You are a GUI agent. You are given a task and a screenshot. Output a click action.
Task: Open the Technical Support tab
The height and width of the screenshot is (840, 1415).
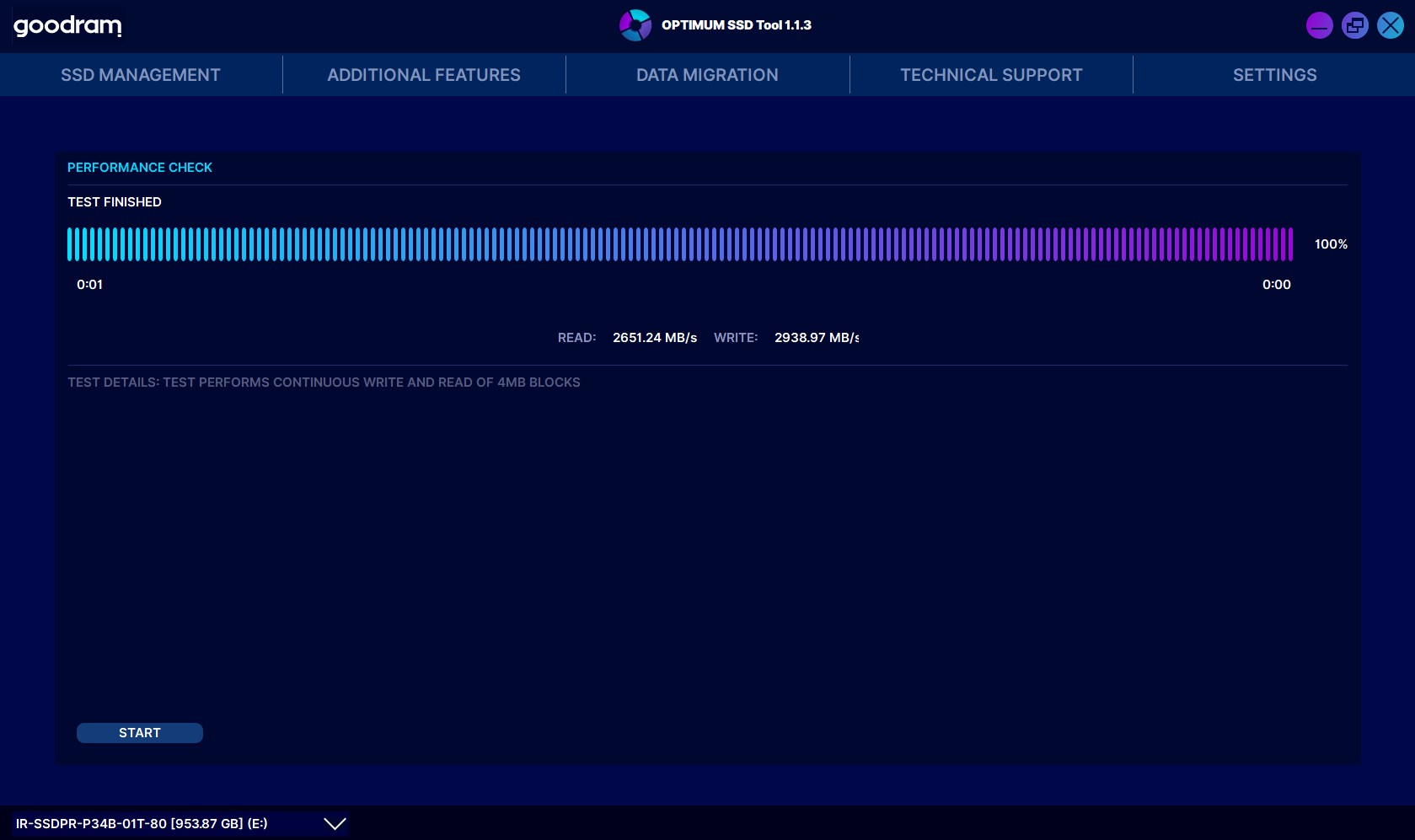(x=991, y=75)
